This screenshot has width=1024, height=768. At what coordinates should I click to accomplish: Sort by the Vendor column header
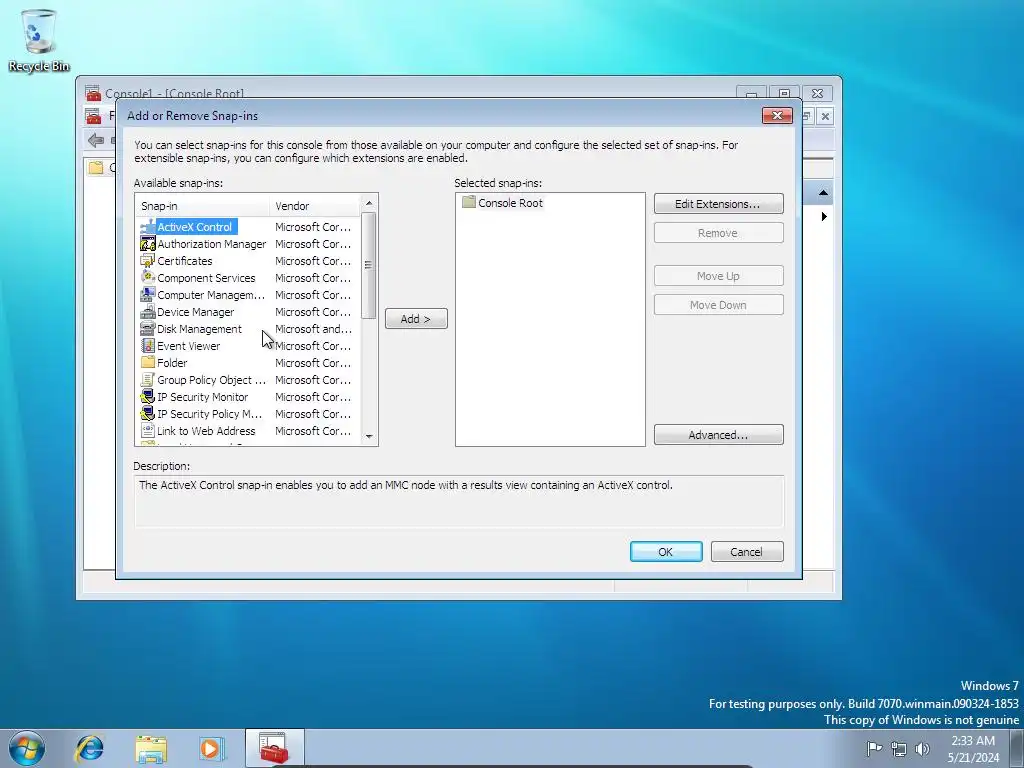coord(315,206)
